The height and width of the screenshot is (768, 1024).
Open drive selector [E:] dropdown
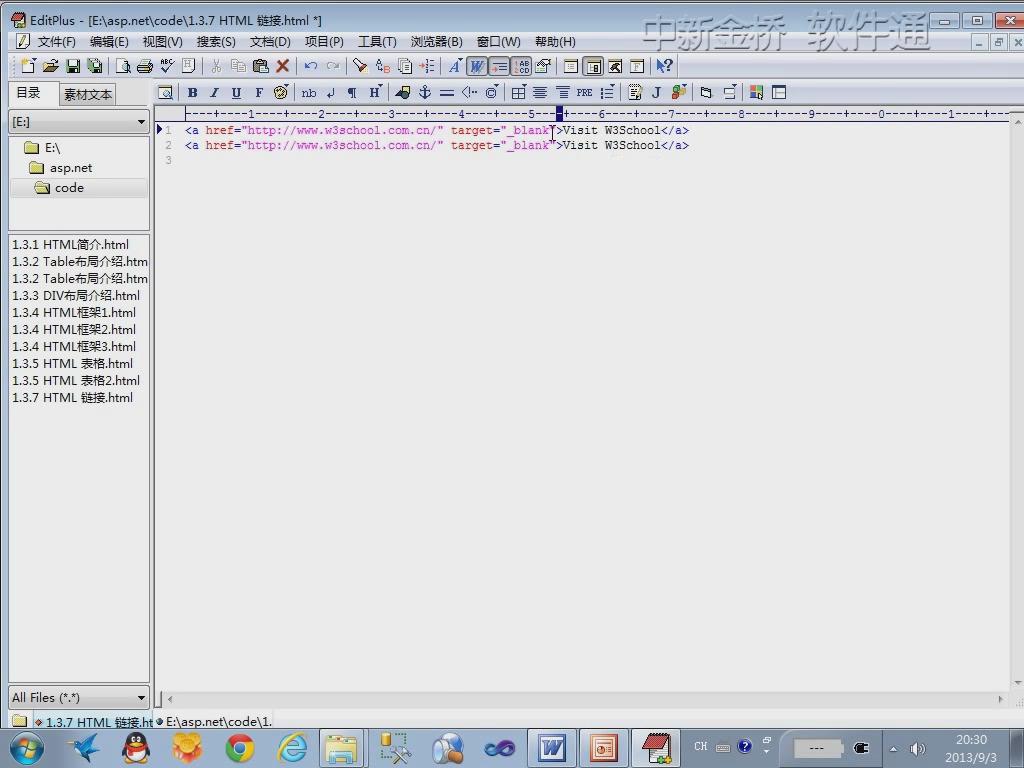tap(79, 122)
